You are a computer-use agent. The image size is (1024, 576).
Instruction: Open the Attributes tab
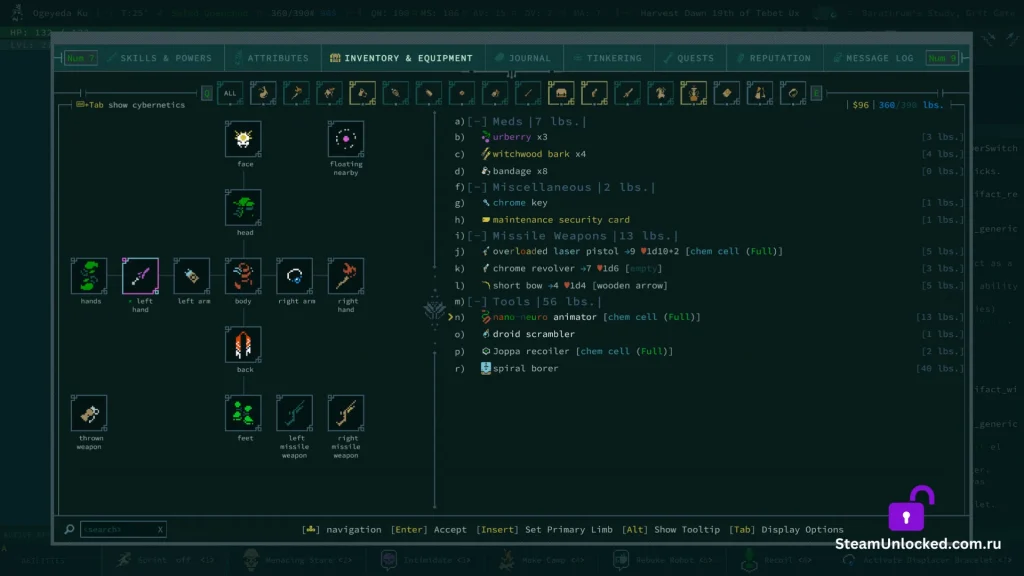click(x=272, y=58)
